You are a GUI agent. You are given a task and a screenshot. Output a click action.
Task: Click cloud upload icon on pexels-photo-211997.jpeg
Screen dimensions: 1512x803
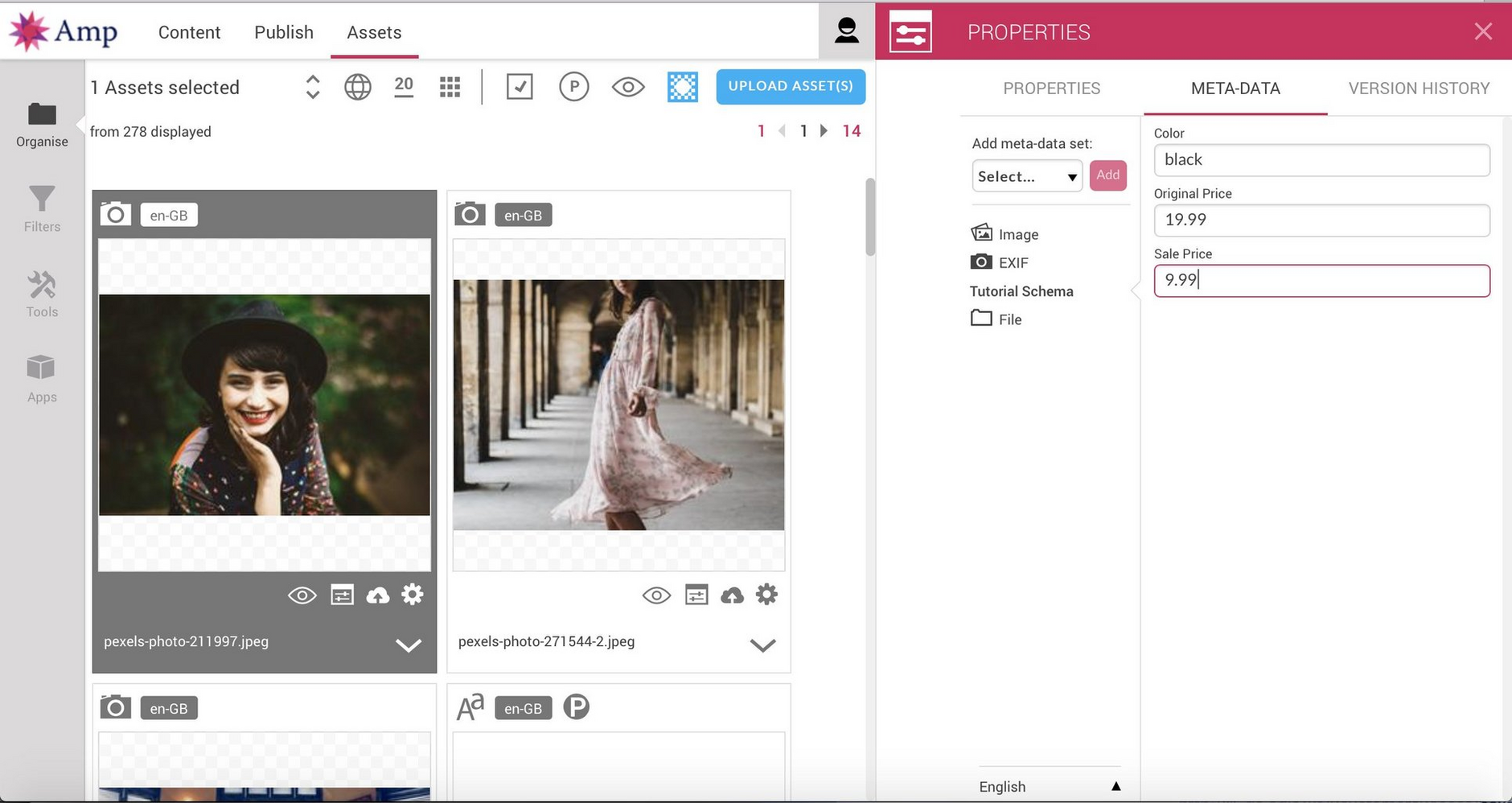[377, 595]
